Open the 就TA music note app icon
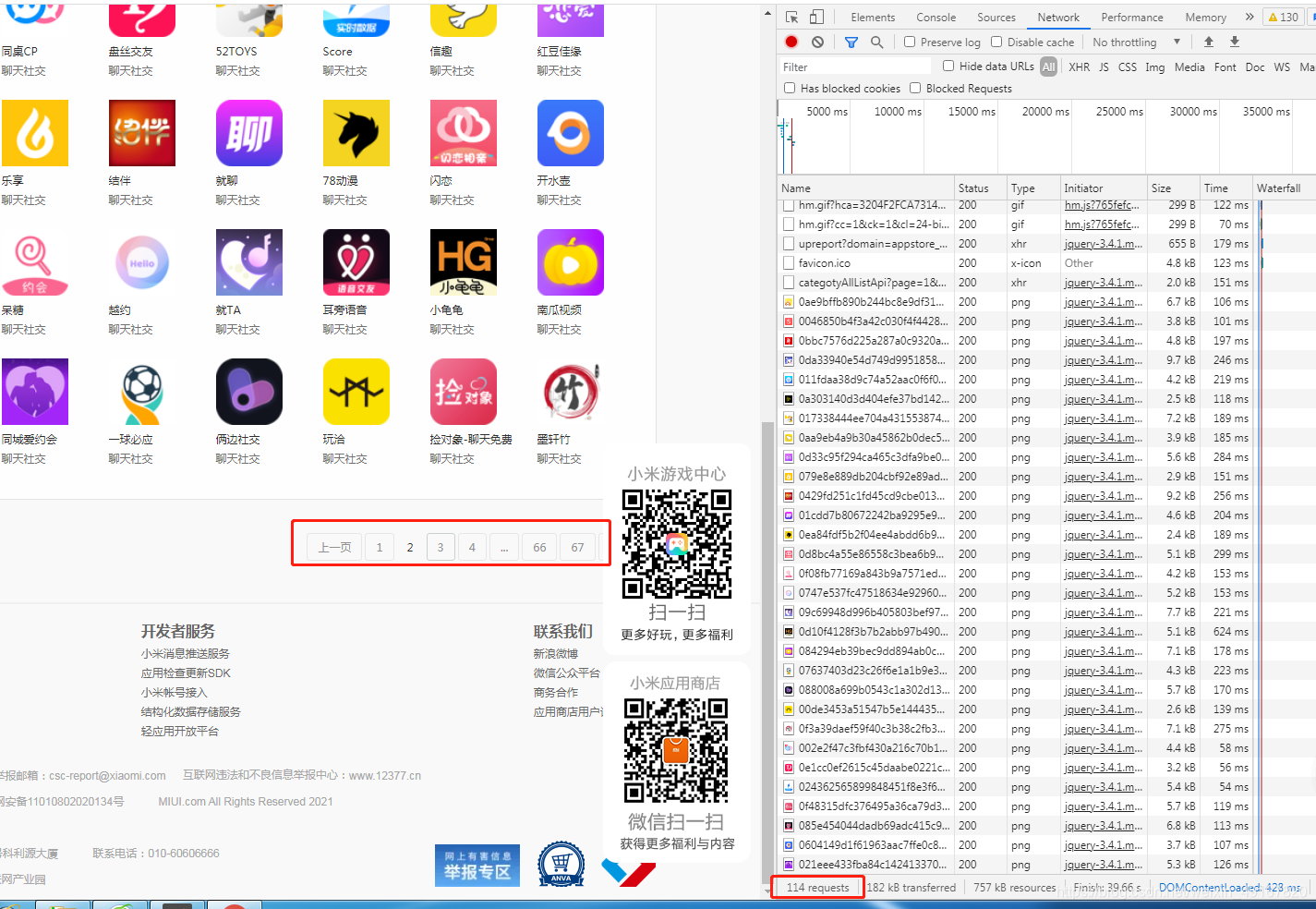The width and height of the screenshot is (1316, 909). (249, 262)
